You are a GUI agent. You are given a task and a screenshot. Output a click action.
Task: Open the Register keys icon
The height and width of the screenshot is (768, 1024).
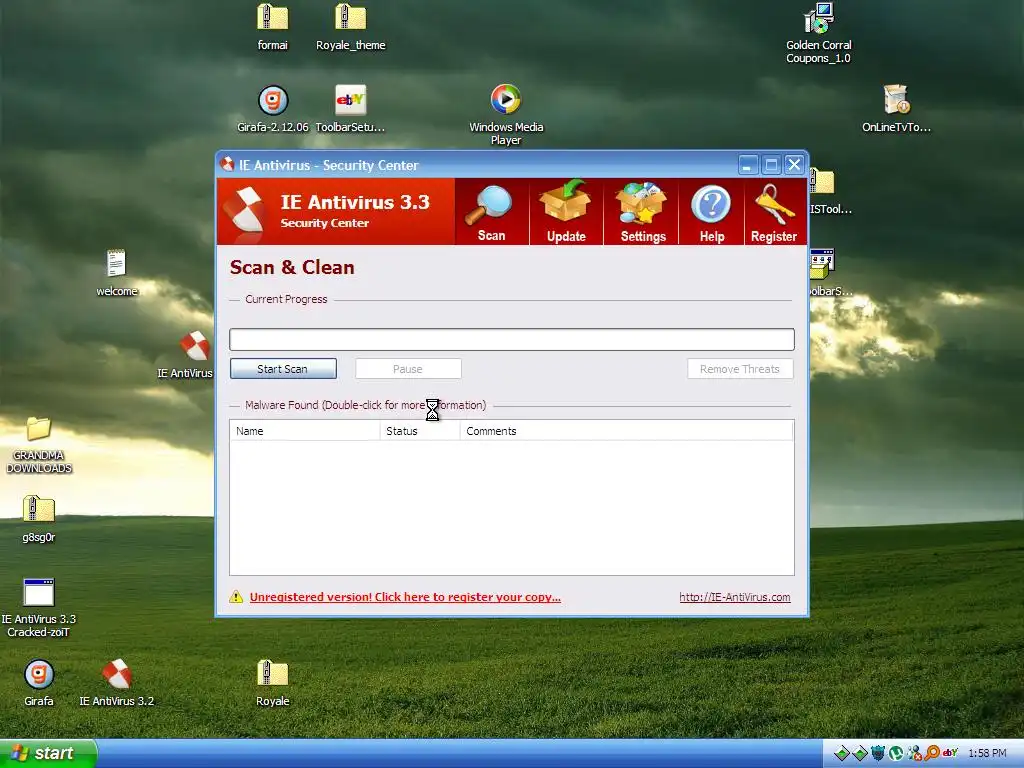point(775,212)
